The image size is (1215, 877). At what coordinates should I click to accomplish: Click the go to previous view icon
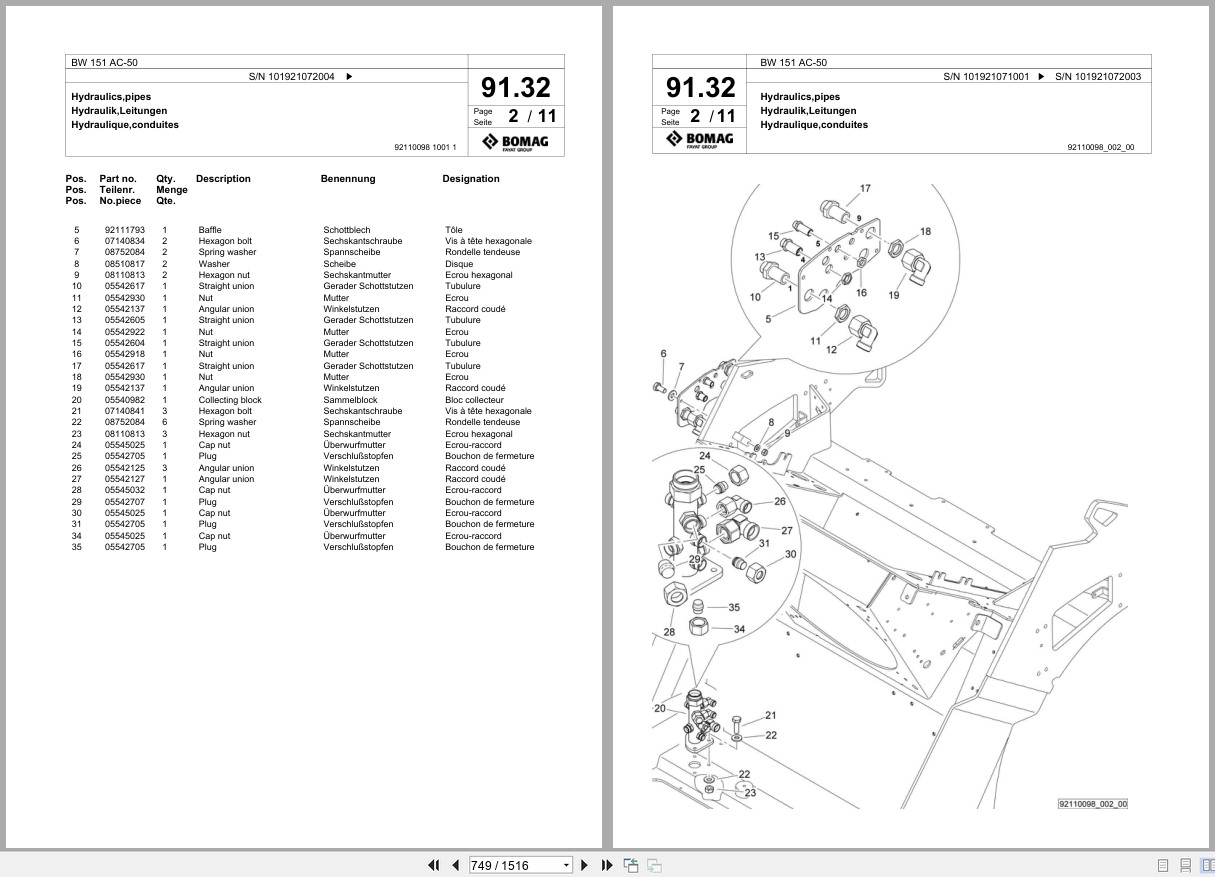[x=631, y=865]
